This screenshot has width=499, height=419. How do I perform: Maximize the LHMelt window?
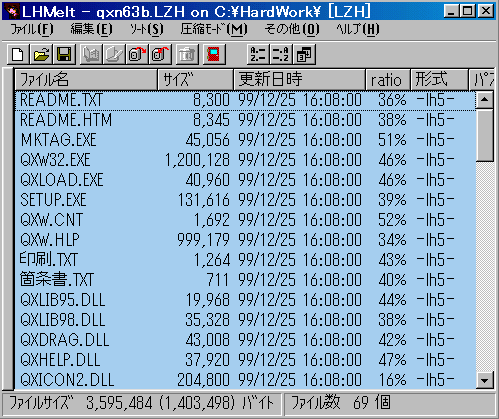point(467,12)
